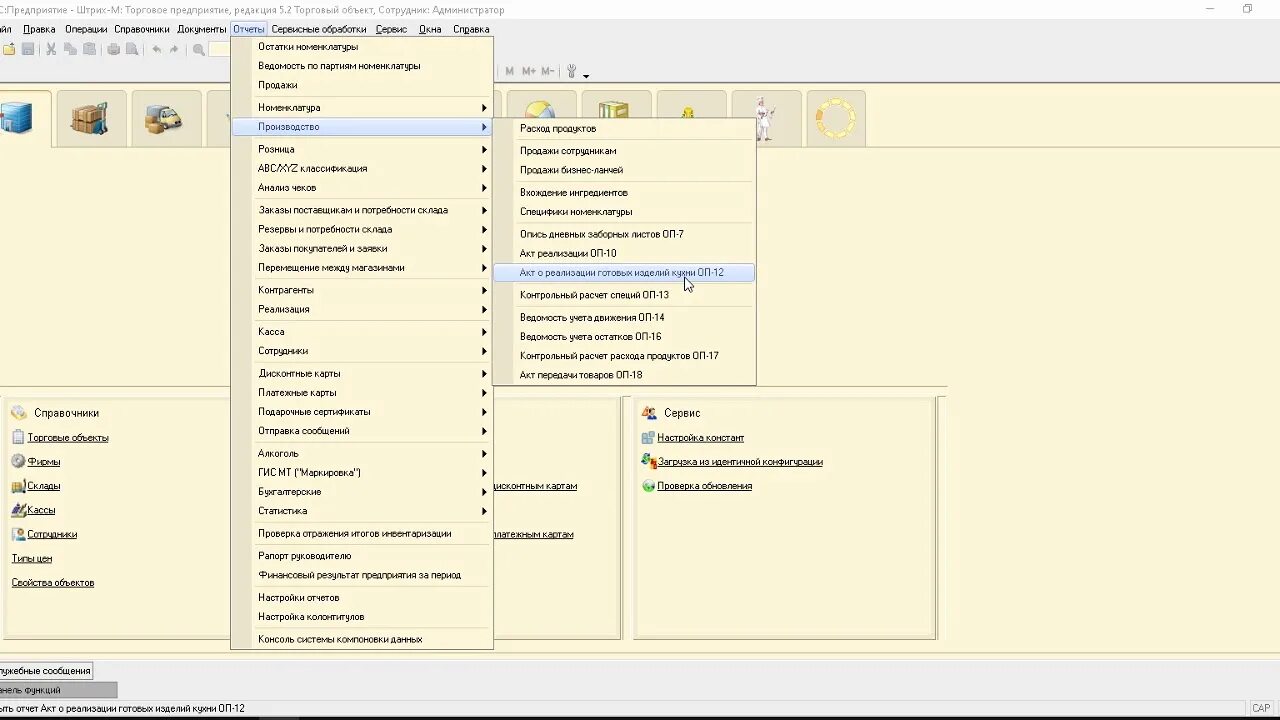Screen dimensions: 1280x720
Task: Click the open folder toolbar icon
Action: [x=9, y=49]
